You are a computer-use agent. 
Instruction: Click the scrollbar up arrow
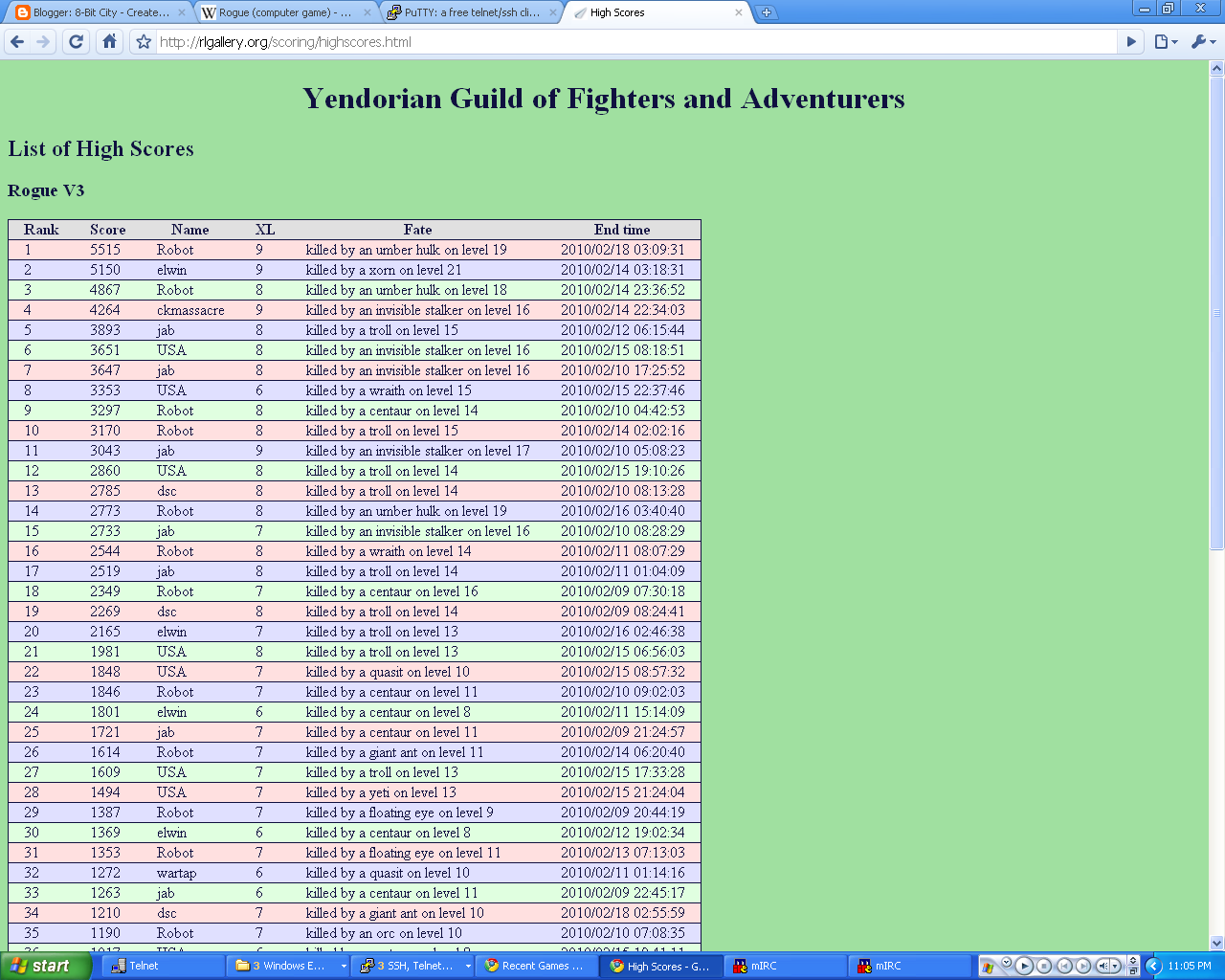pyautogui.click(x=1217, y=69)
